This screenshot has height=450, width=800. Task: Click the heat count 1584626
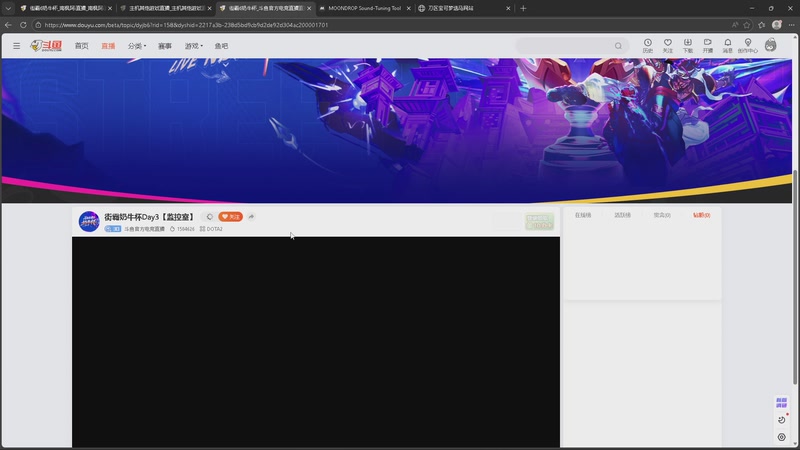(x=182, y=229)
